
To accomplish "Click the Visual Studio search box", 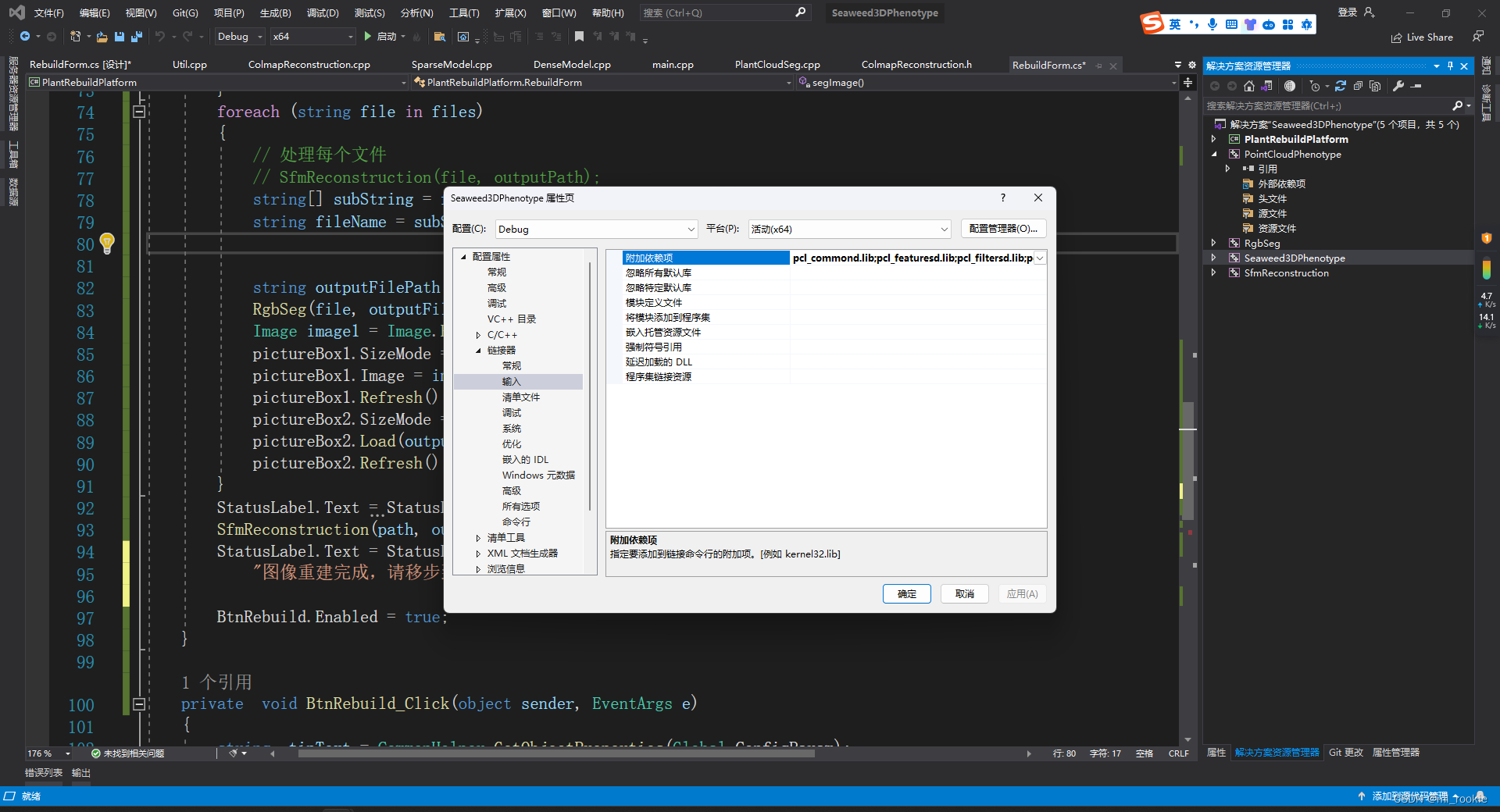I will (x=724, y=13).
